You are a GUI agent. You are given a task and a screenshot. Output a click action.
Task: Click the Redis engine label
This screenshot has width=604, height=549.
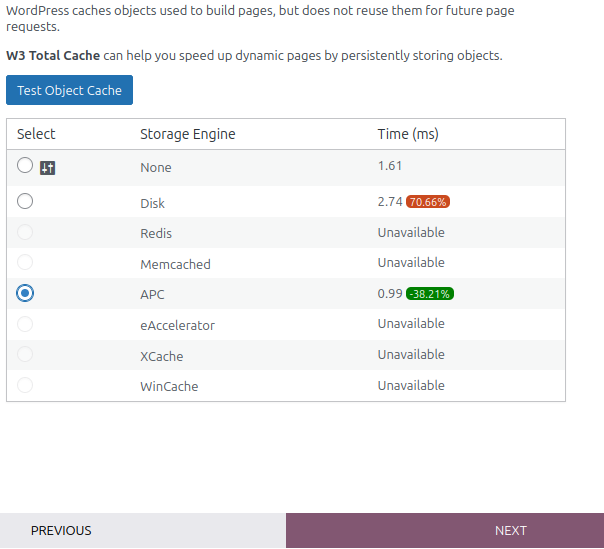(156, 233)
